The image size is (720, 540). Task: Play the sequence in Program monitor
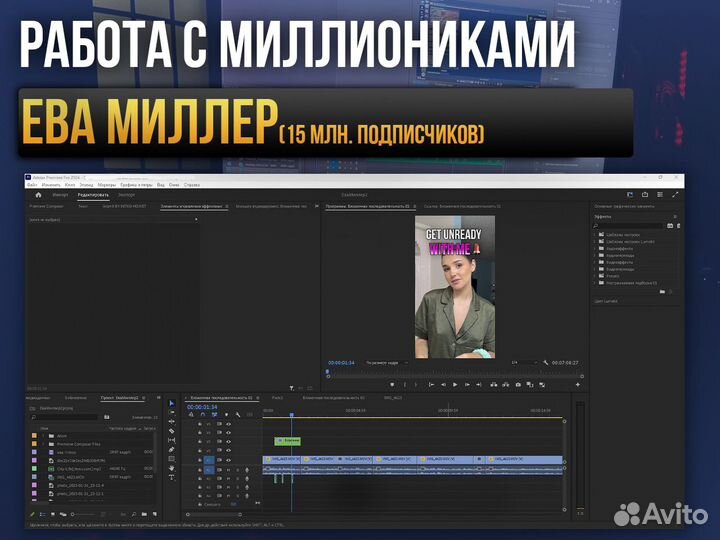pos(455,385)
